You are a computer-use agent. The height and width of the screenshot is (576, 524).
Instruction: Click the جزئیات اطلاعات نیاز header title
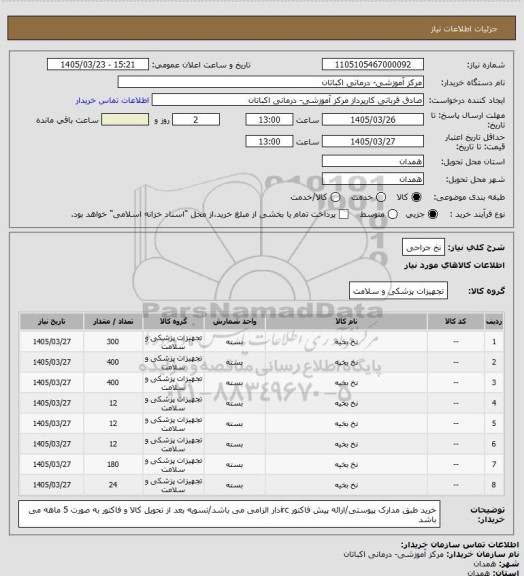(x=464, y=29)
